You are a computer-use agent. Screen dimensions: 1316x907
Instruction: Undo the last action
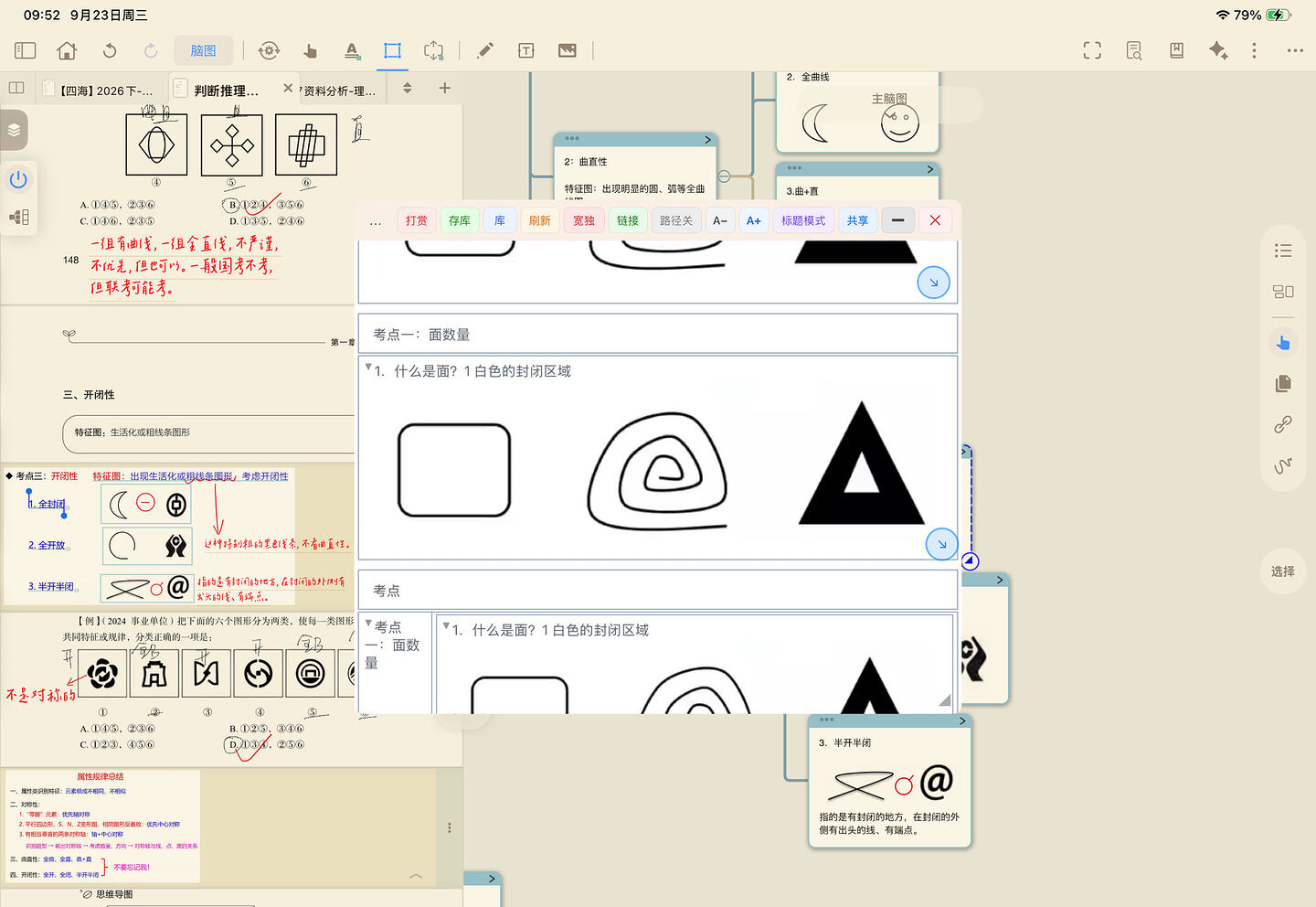tap(110, 50)
